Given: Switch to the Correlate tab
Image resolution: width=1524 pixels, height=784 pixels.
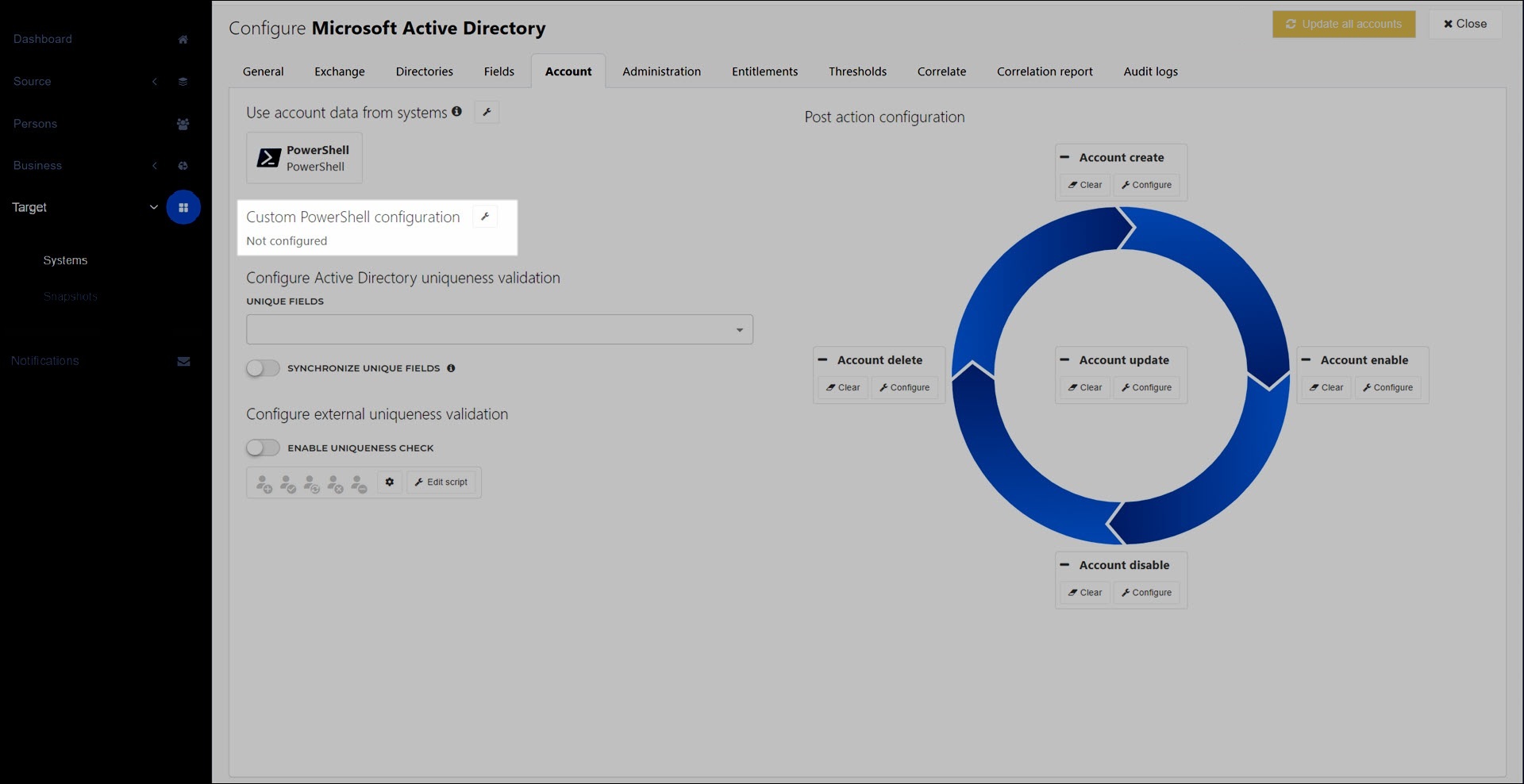Looking at the screenshot, I should pos(942,71).
